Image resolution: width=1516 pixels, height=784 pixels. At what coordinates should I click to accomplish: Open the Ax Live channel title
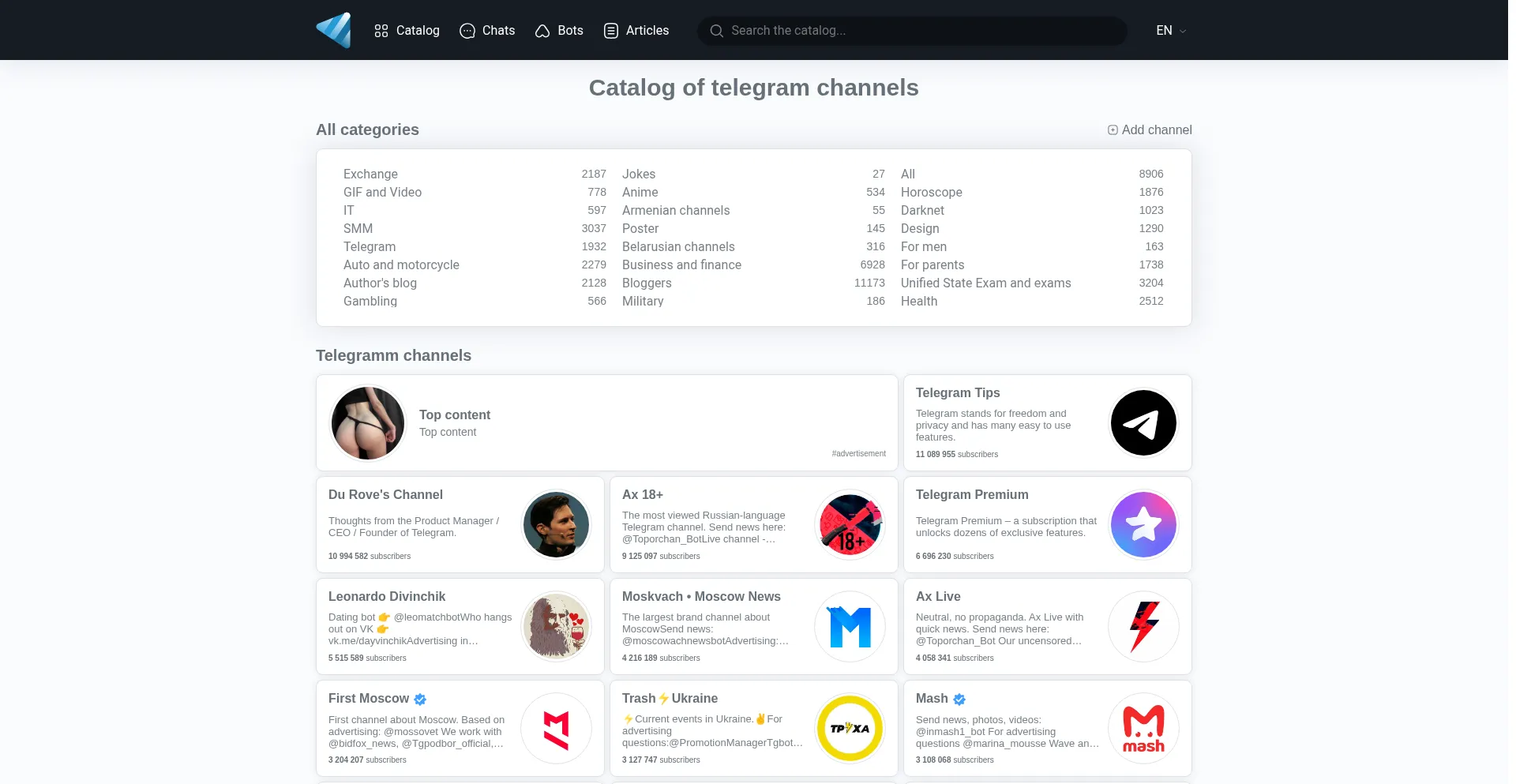tap(938, 597)
